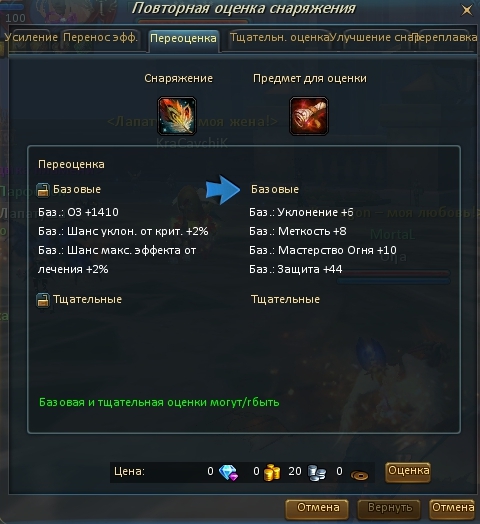Viewport: 480px width, 524px height.
Task: Close the equipment re-appraisal window
Action: [x=467, y=10]
